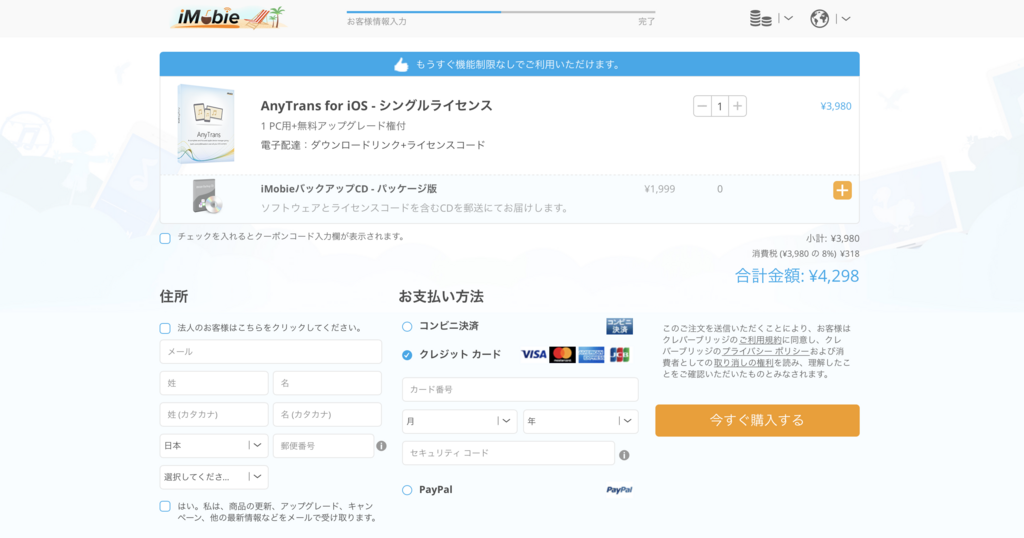Image resolution: width=1024 pixels, height=538 pixels.
Task: Click the JCB card logo
Action: (619, 355)
